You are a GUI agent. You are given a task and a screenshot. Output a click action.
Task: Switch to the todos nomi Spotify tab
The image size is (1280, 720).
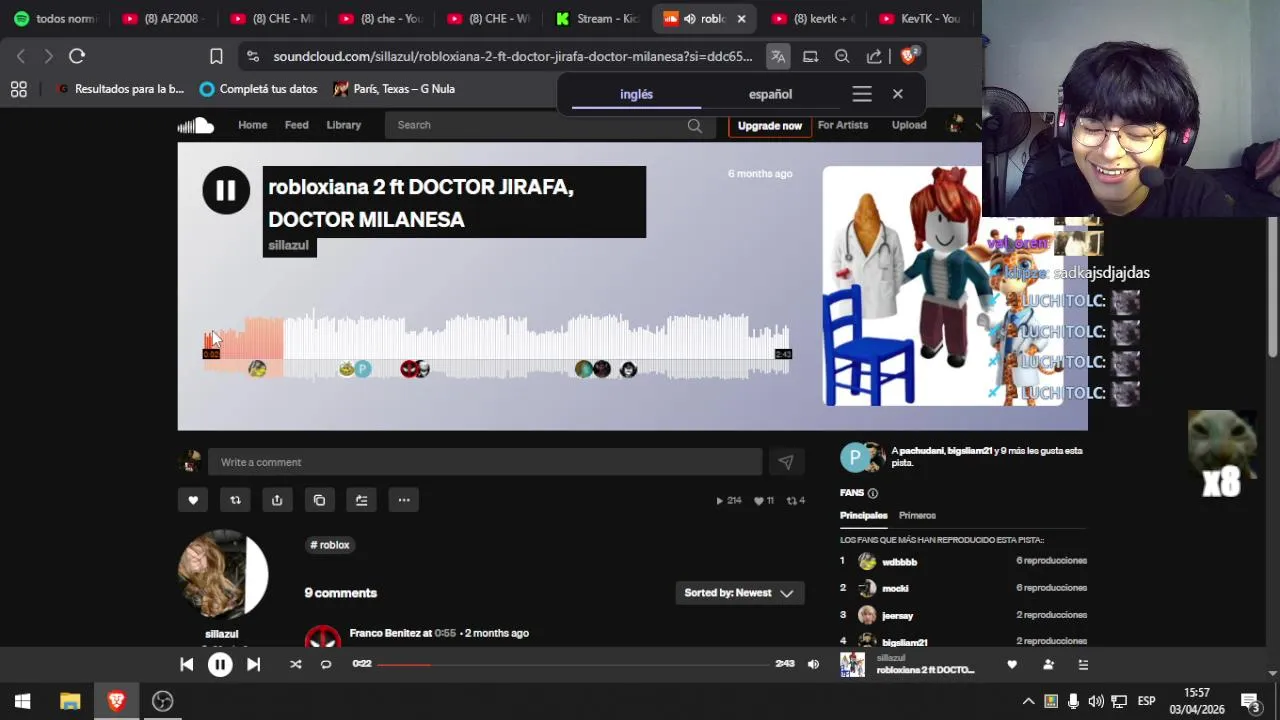(56, 18)
